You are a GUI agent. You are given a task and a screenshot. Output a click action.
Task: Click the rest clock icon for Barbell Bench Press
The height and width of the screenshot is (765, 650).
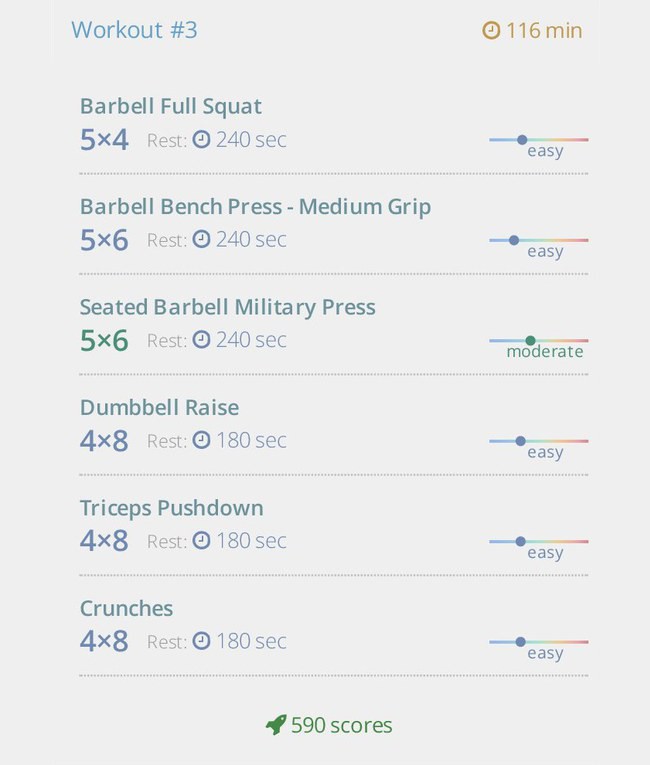coord(201,240)
